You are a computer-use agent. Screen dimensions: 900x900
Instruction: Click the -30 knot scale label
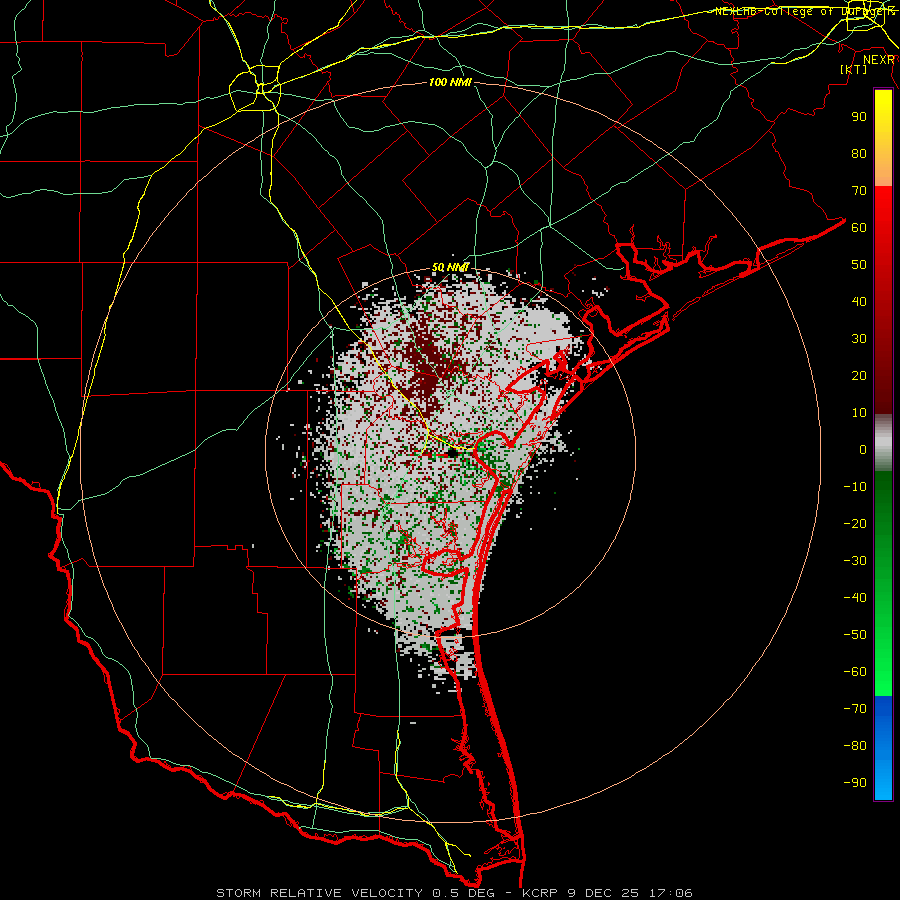coord(855,561)
